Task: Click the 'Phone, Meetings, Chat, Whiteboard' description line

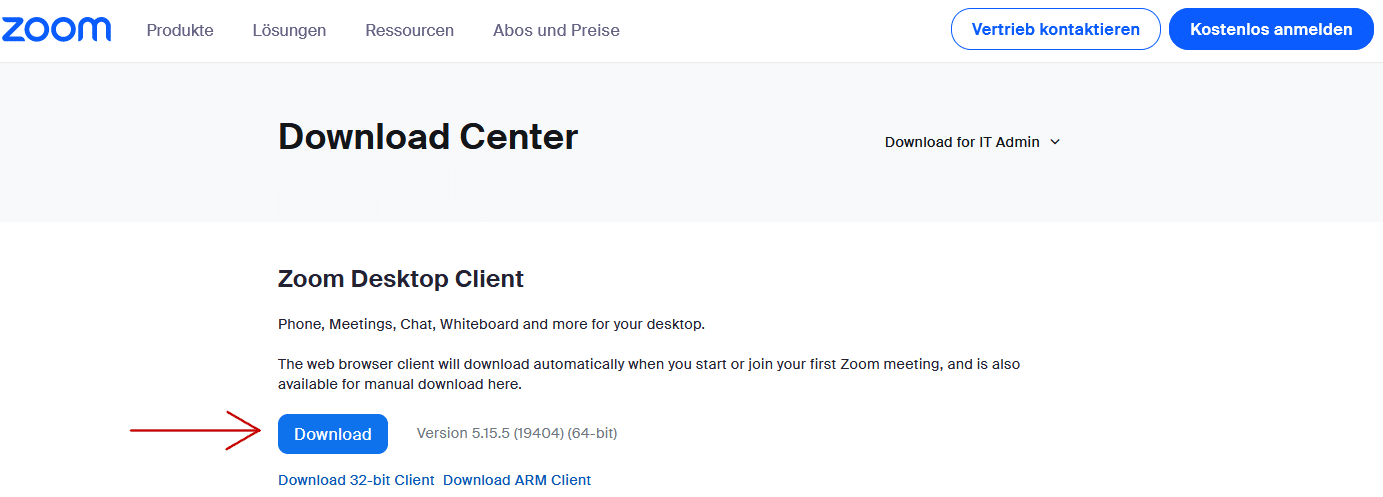Action: tap(491, 324)
